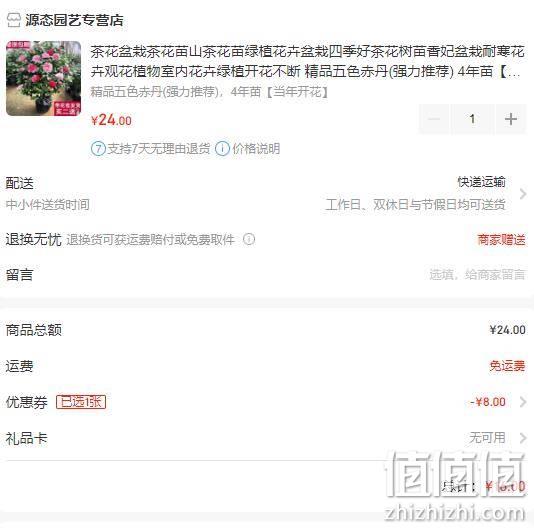
Task: Open the 源态园艺专营店 store icon
Action: pyautogui.click(x=14, y=20)
